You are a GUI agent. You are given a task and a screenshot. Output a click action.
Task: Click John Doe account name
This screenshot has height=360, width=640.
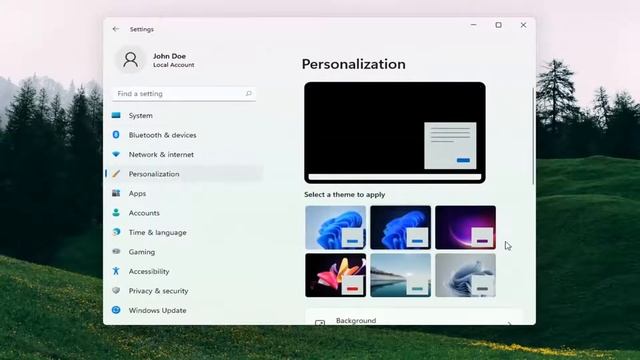[169, 56]
